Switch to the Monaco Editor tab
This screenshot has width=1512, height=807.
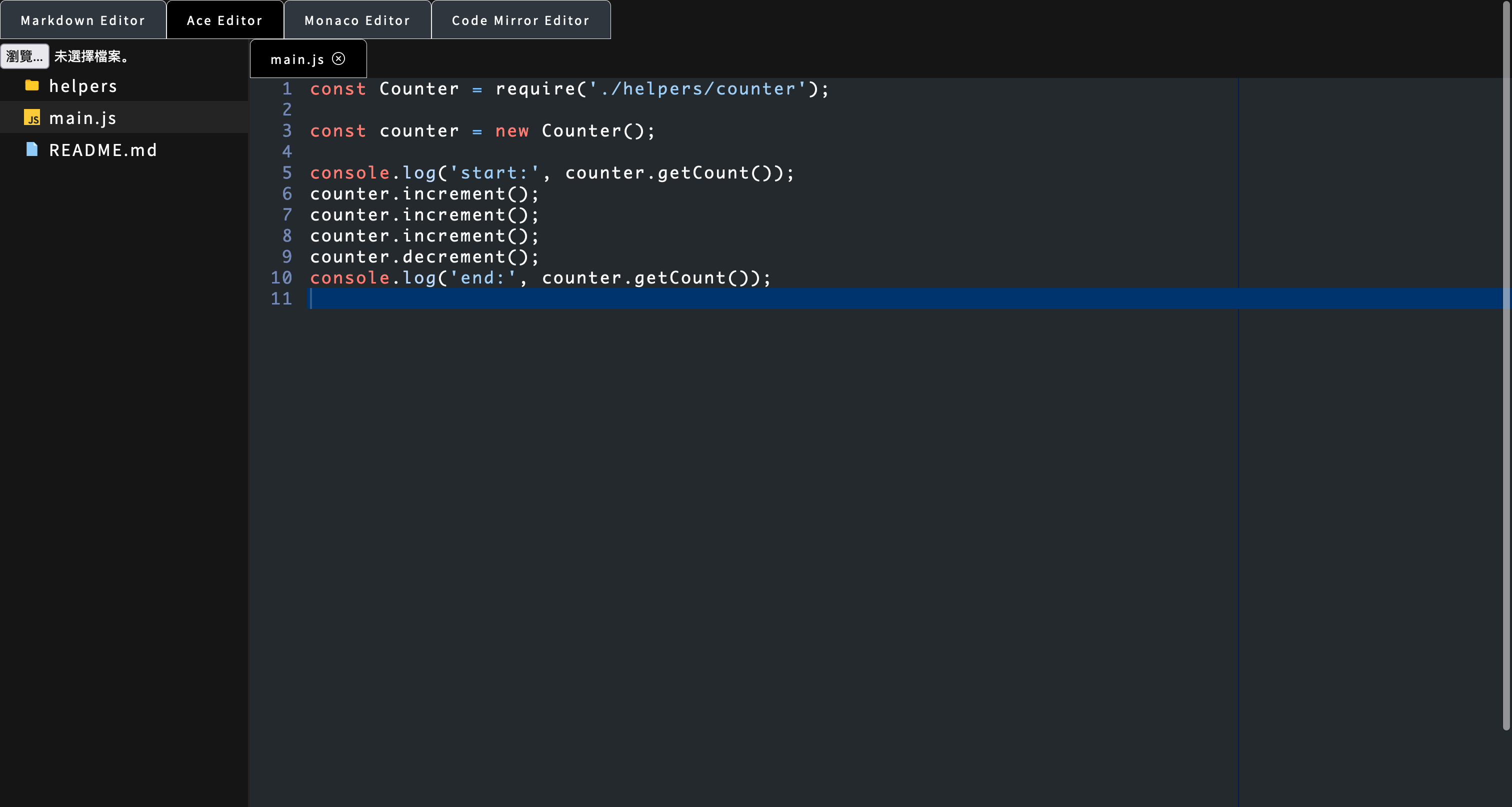(x=357, y=20)
